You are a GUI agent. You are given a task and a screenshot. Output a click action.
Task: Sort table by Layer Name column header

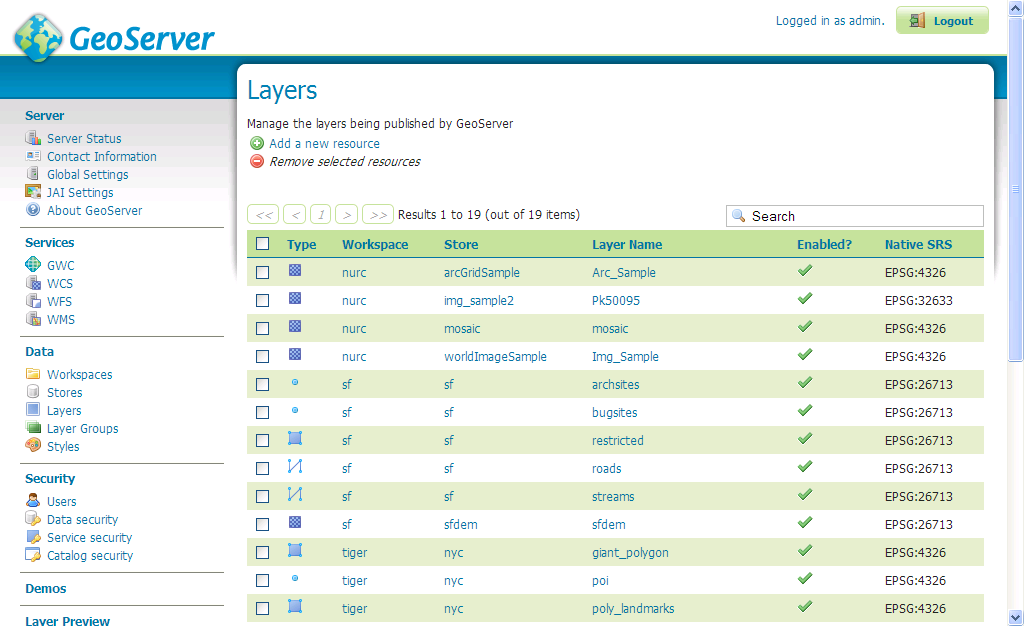(x=627, y=244)
